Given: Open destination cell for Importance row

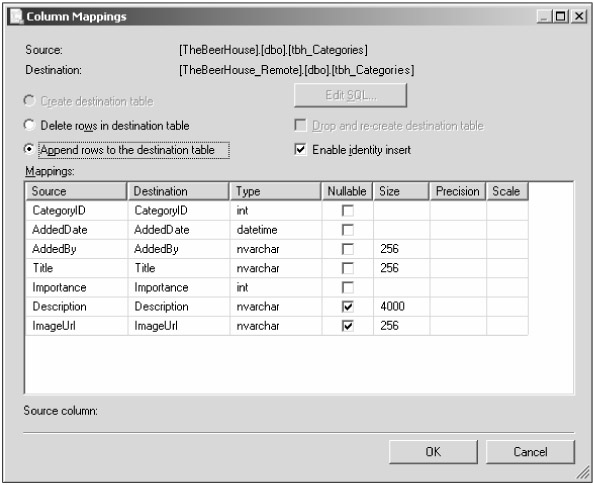Looking at the screenshot, I should tap(178, 287).
